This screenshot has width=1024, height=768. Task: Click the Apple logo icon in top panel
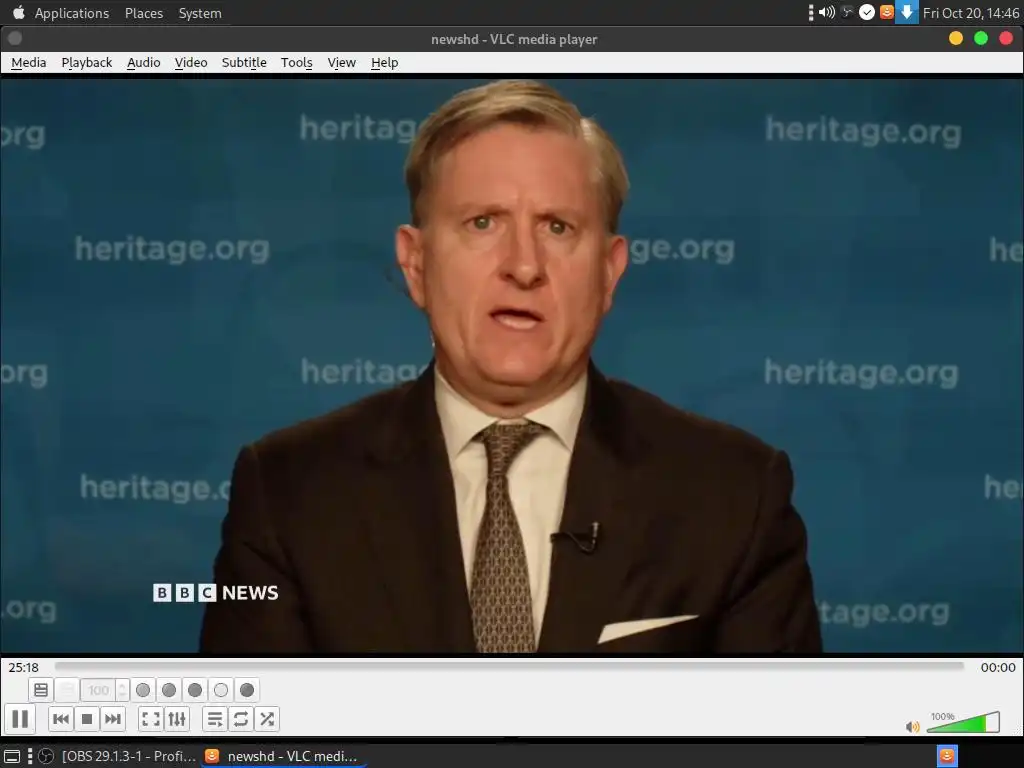click(x=18, y=12)
